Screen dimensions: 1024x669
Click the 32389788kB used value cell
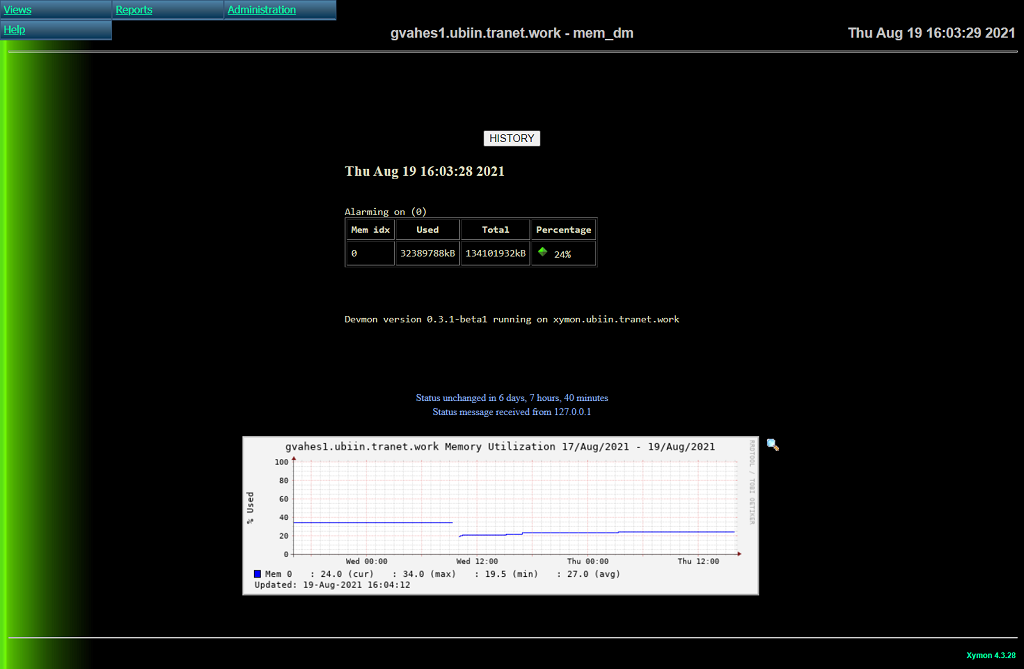click(427, 254)
